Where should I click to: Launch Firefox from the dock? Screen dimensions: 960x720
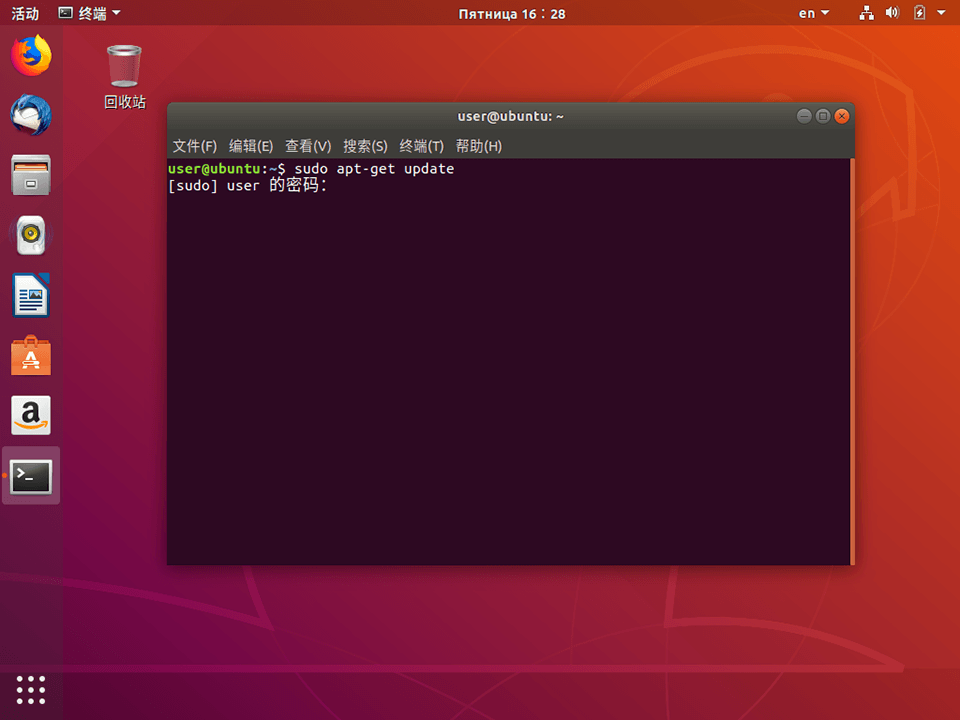point(30,56)
